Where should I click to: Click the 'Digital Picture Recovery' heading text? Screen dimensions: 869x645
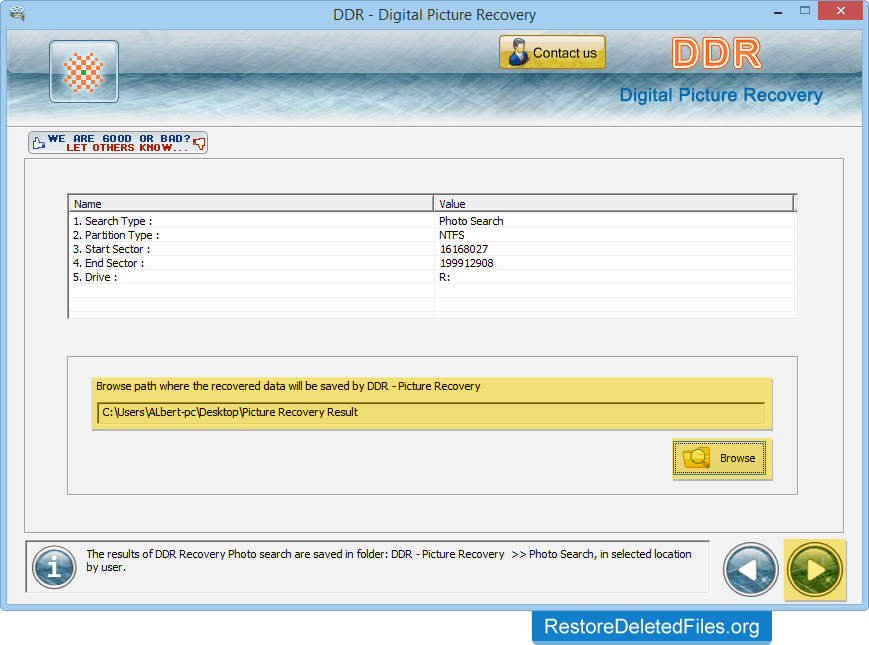tap(721, 95)
